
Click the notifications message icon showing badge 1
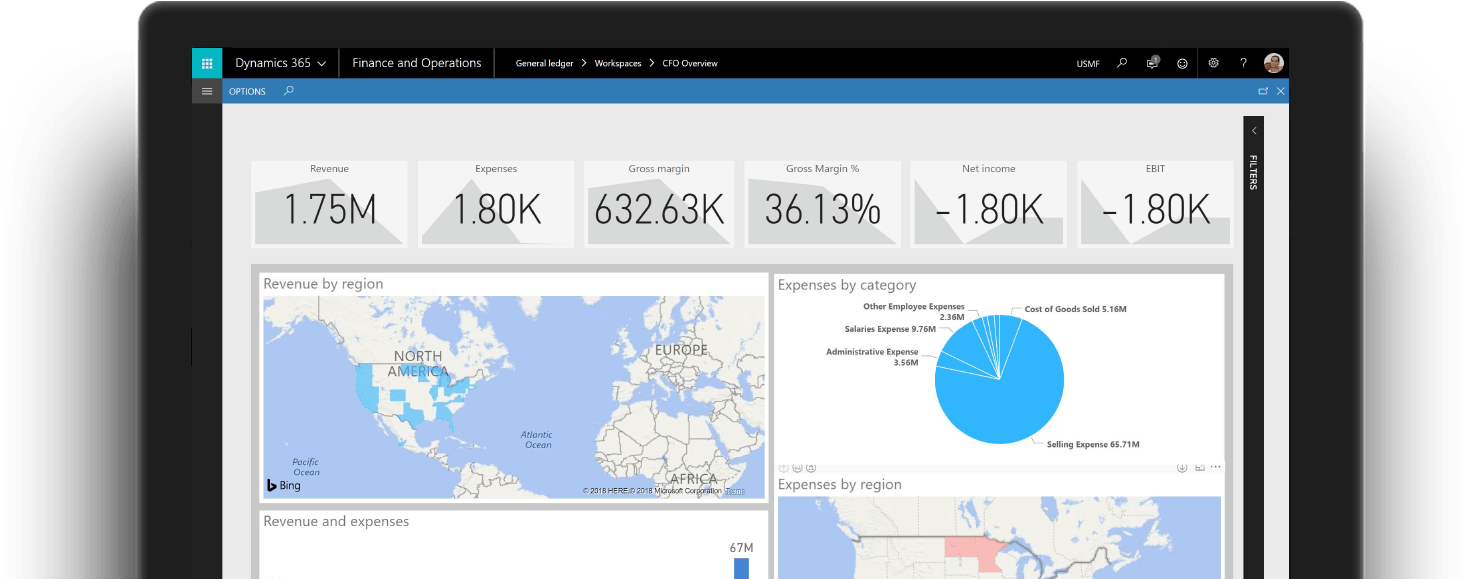click(1152, 63)
